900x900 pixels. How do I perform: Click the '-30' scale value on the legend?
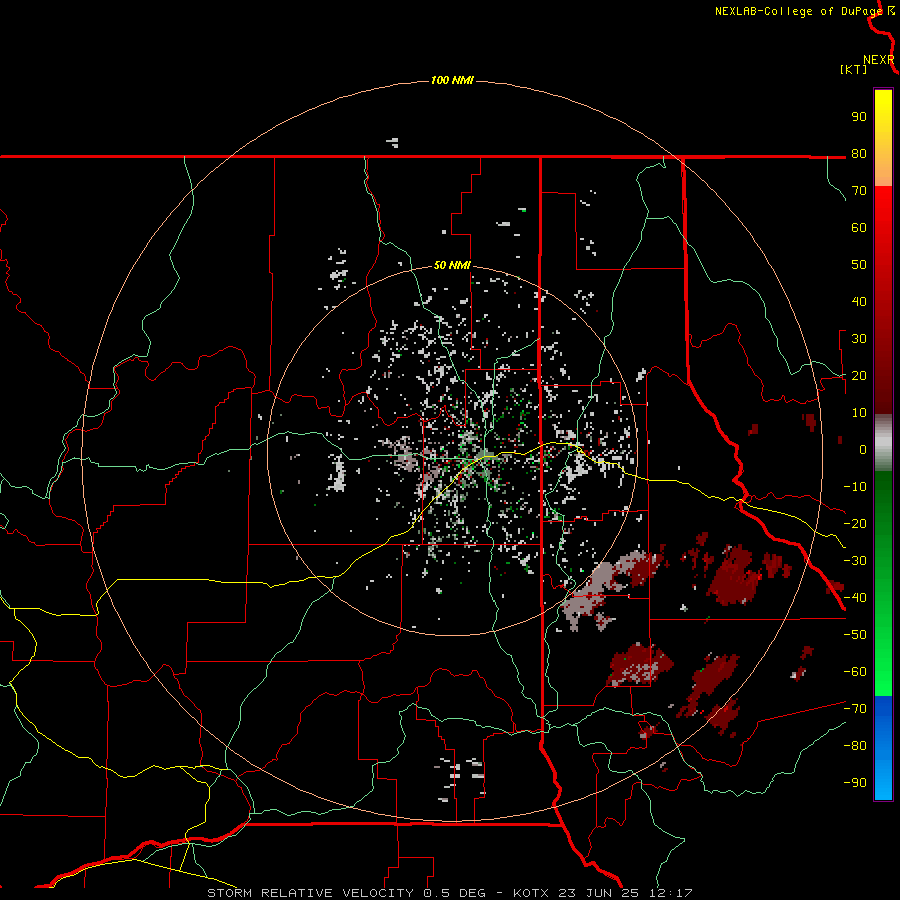tap(855, 561)
